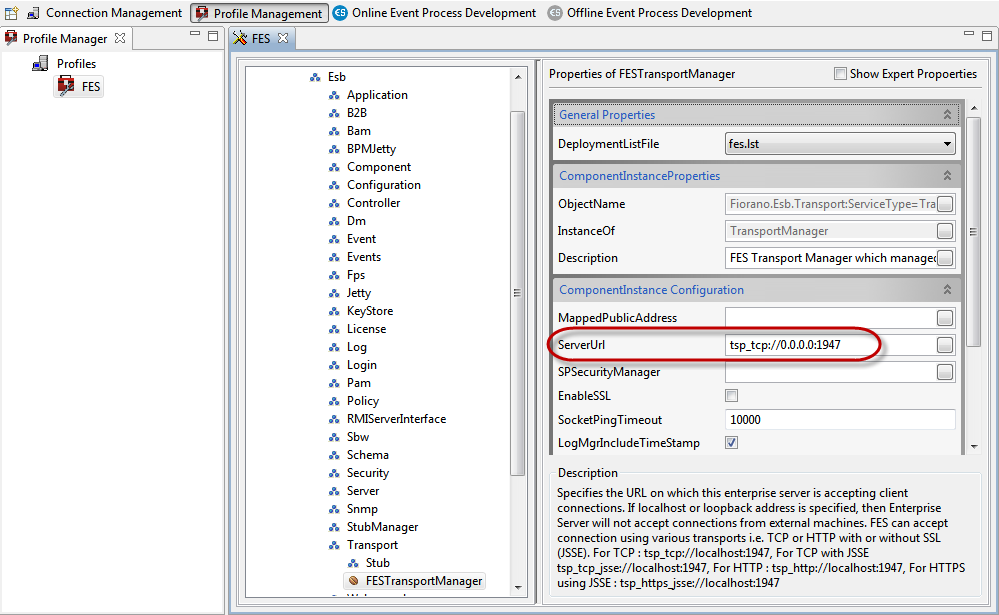This screenshot has height=615, width=999.
Task: Toggle the MappedPublicAddress row checkbox
Action: pyautogui.click(x=945, y=318)
